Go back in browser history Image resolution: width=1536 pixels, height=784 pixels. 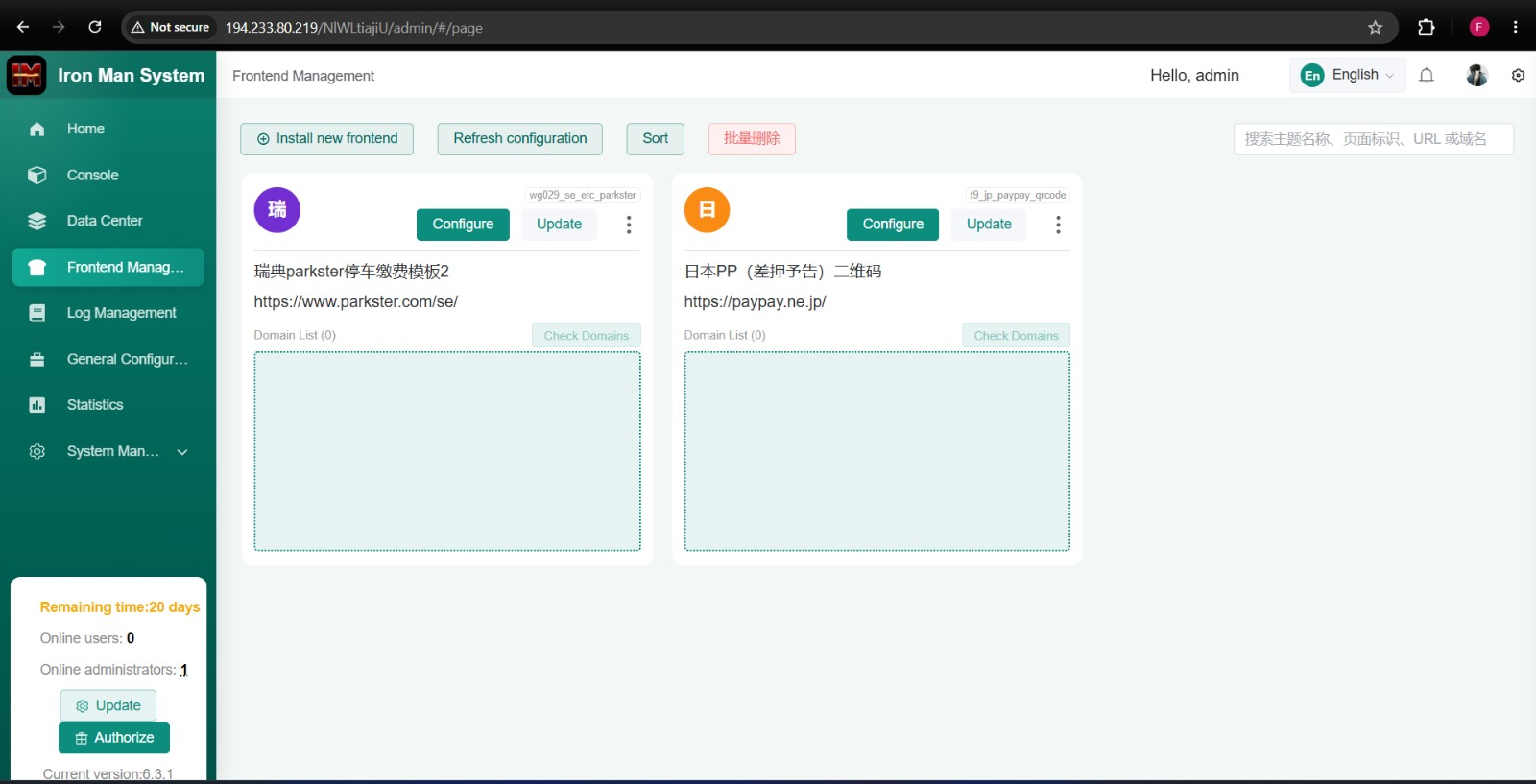pos(23,27)
